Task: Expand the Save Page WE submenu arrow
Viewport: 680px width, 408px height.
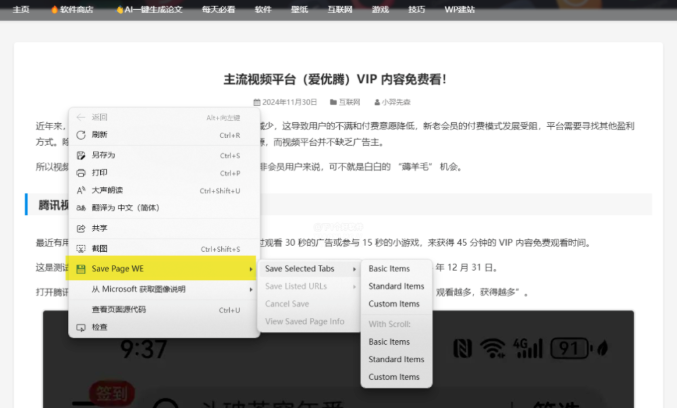Action: click(x=250, y=269)
